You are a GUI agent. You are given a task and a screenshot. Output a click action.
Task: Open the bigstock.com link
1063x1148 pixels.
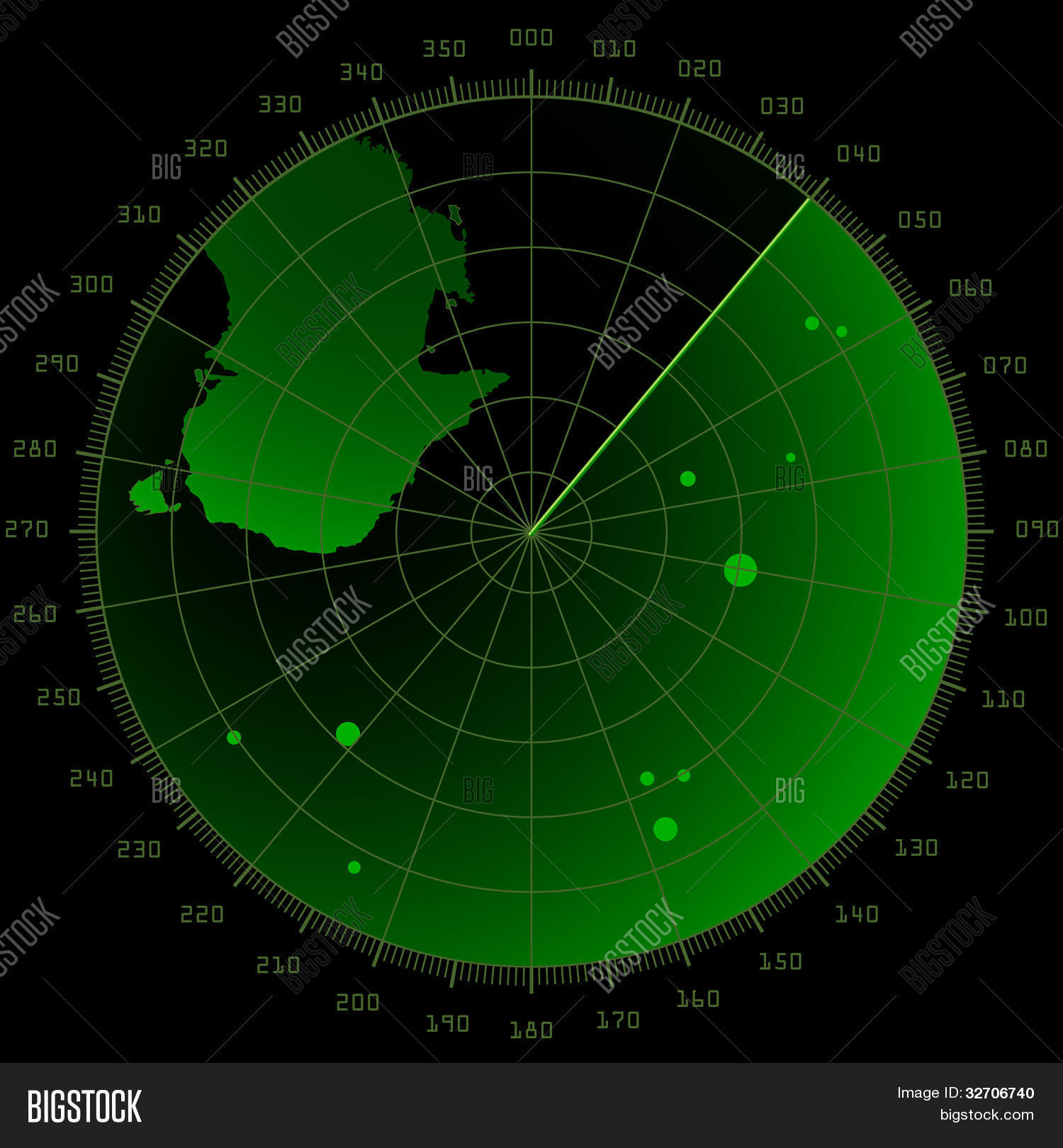(x=986, y=1115)
